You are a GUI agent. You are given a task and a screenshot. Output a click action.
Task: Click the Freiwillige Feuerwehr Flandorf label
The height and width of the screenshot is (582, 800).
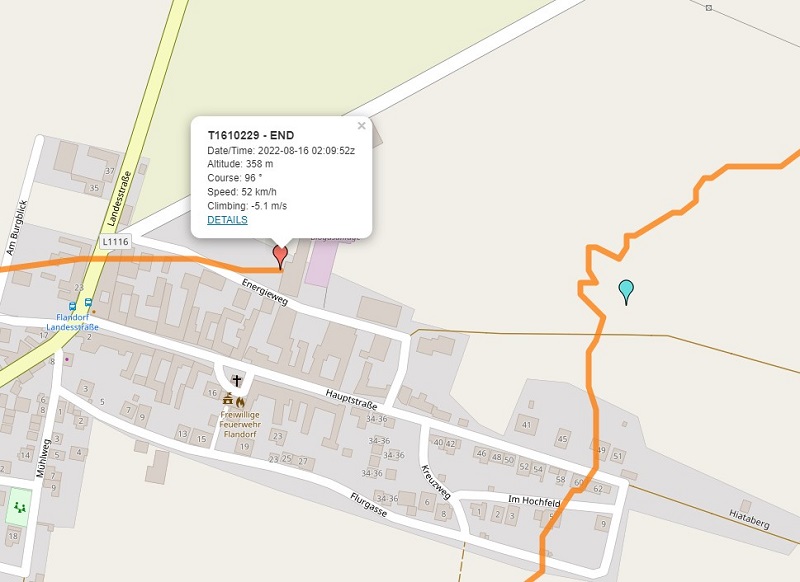[x=240, y=424]
